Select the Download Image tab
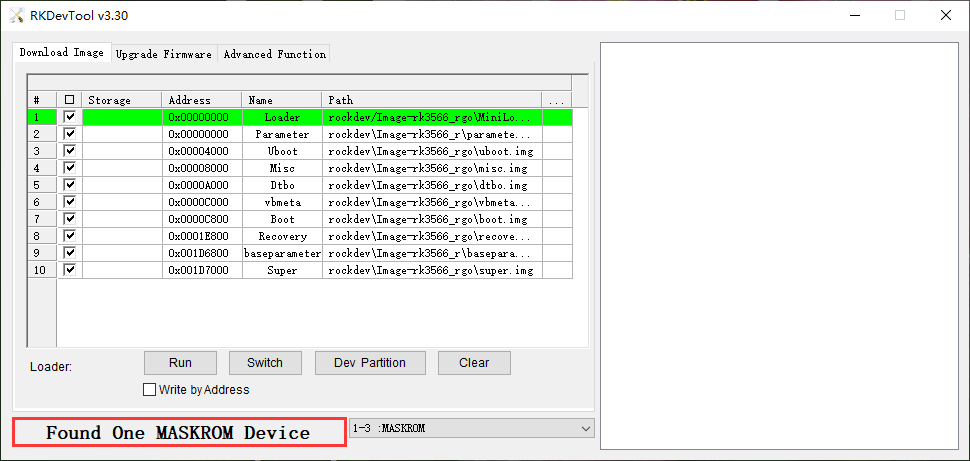The image size is (970, 461). (x=62, y=53)
